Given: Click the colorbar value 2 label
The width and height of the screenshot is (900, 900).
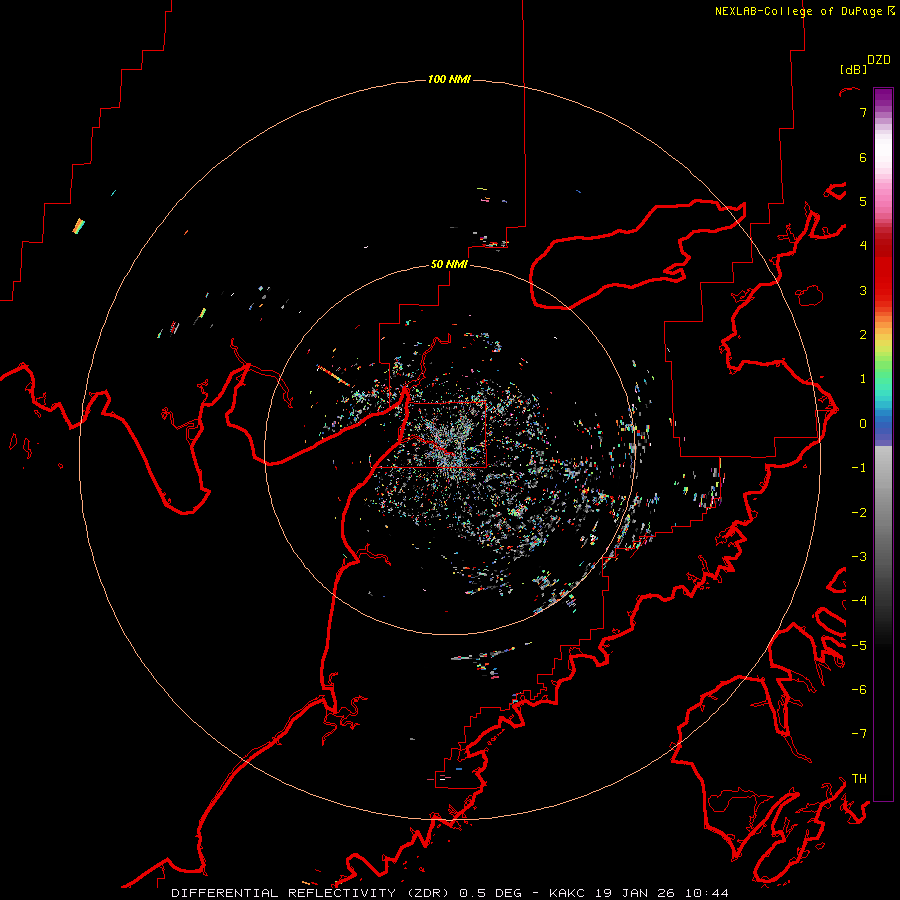Looking at the screenshot, I should point(863,335).
